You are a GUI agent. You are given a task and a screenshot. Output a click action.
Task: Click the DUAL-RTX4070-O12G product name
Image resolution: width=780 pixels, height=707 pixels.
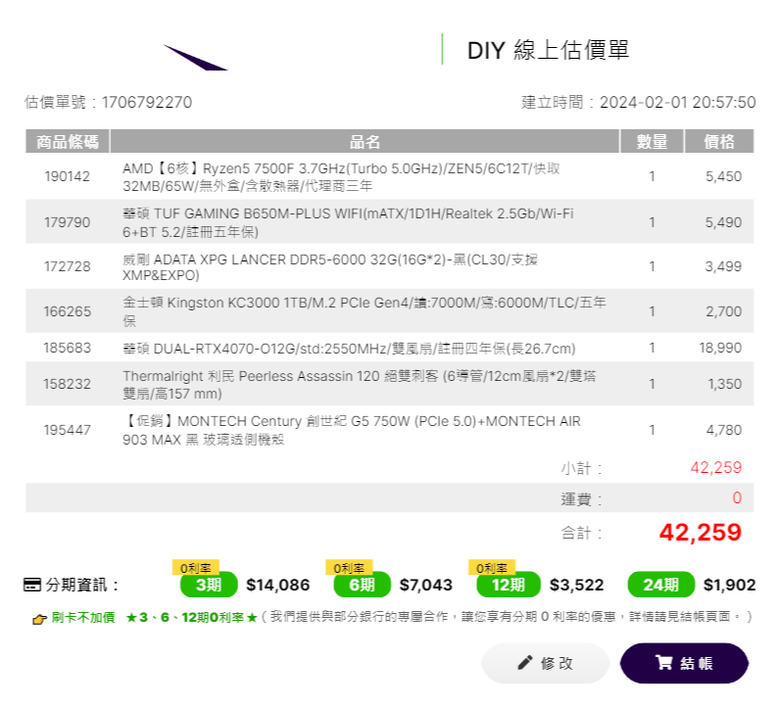pyautogui.click(x=349, y=348)
